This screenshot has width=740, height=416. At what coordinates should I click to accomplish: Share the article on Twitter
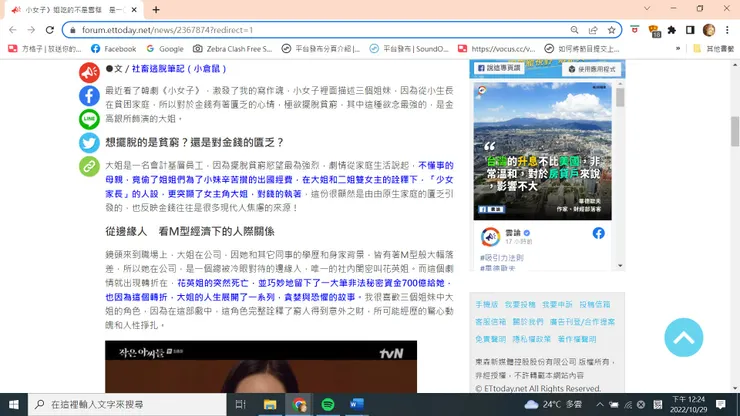coord(89,143)
